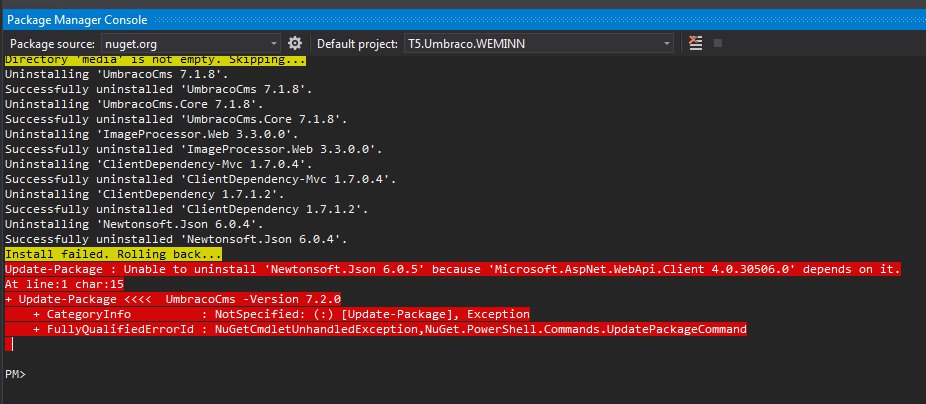
Task: Open Package Manager settings gear
Action: tap(295, 43)
